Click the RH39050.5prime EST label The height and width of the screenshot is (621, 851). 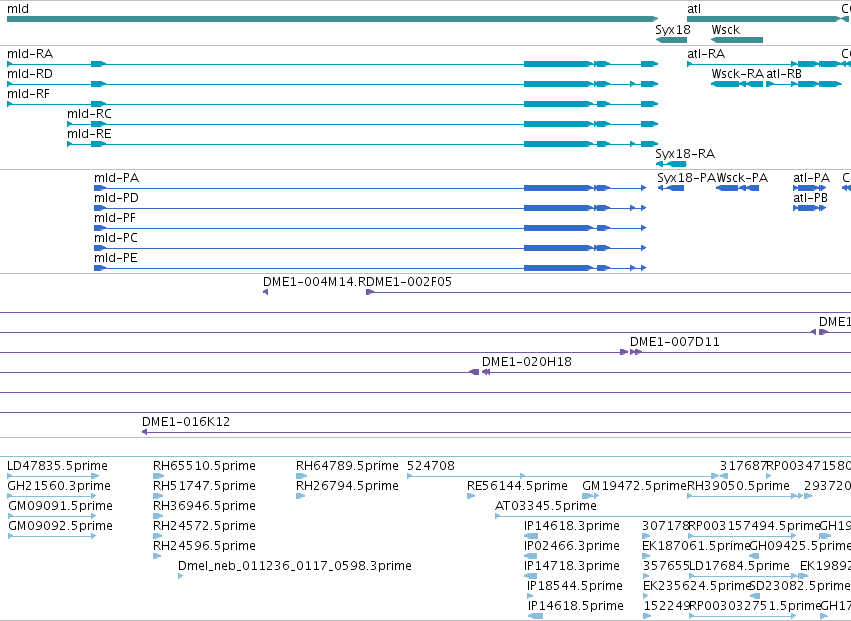pos(738,486)
